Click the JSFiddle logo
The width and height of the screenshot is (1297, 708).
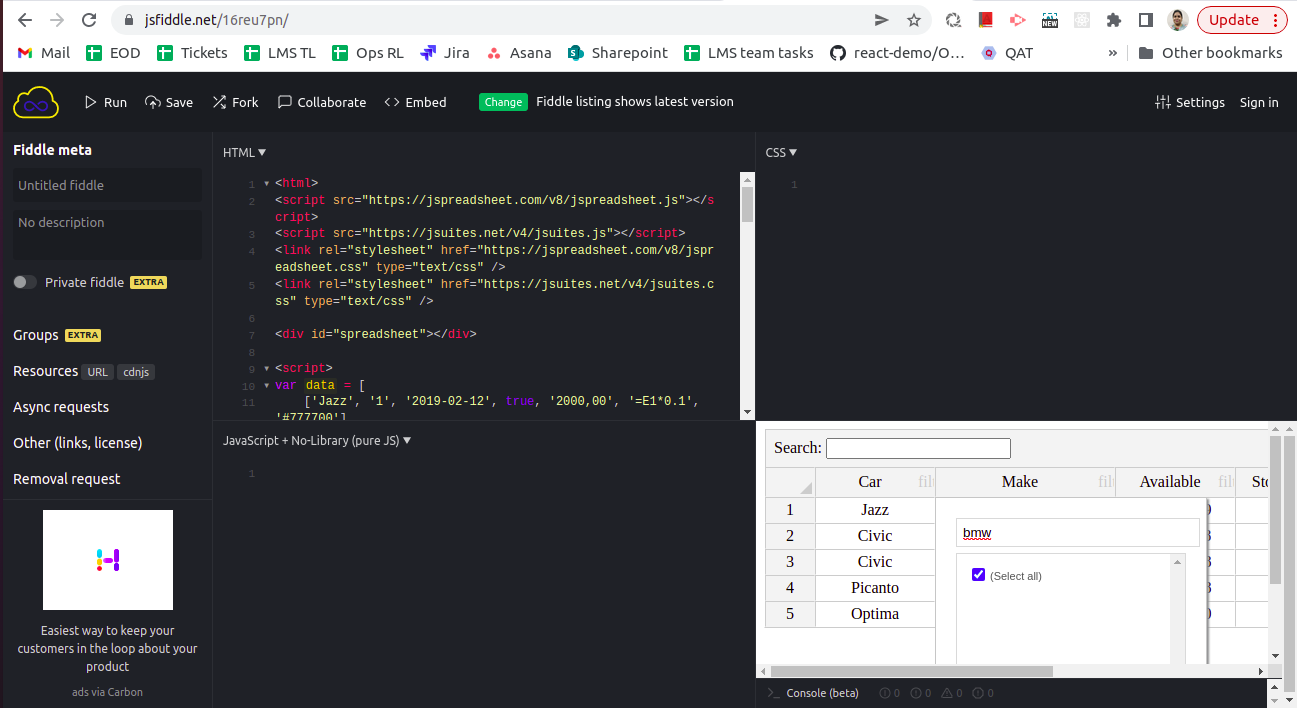35,101
